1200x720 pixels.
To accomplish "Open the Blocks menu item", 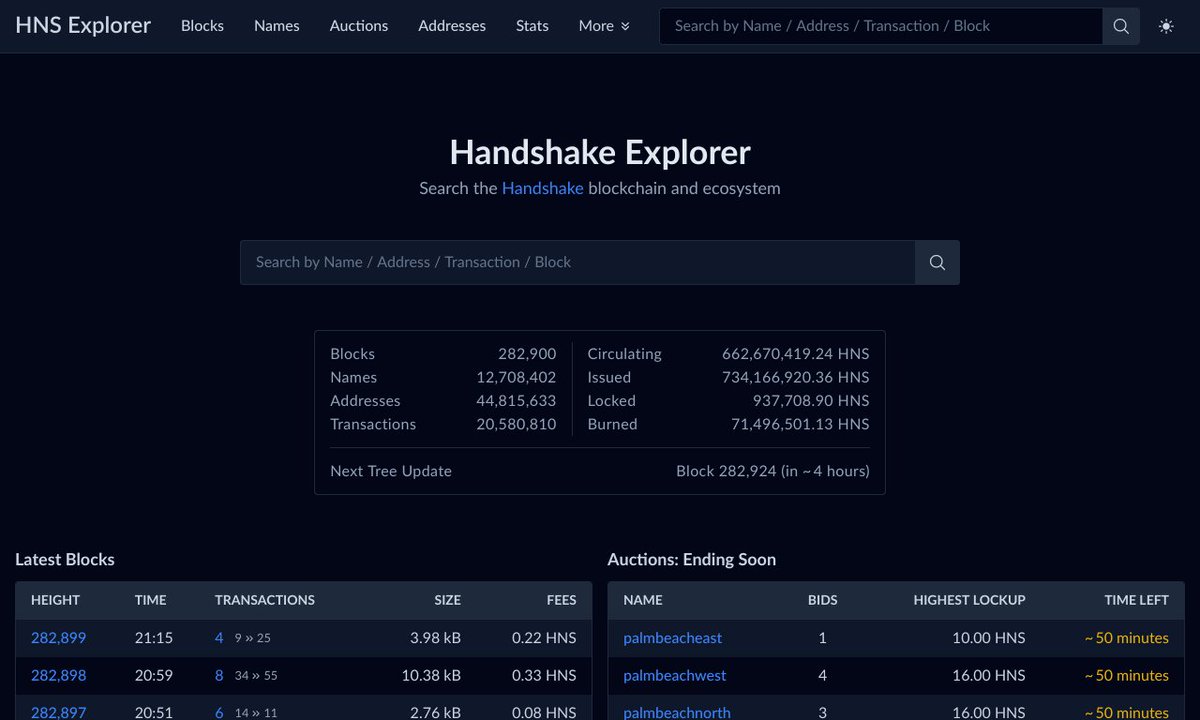I will click(202, 26).
